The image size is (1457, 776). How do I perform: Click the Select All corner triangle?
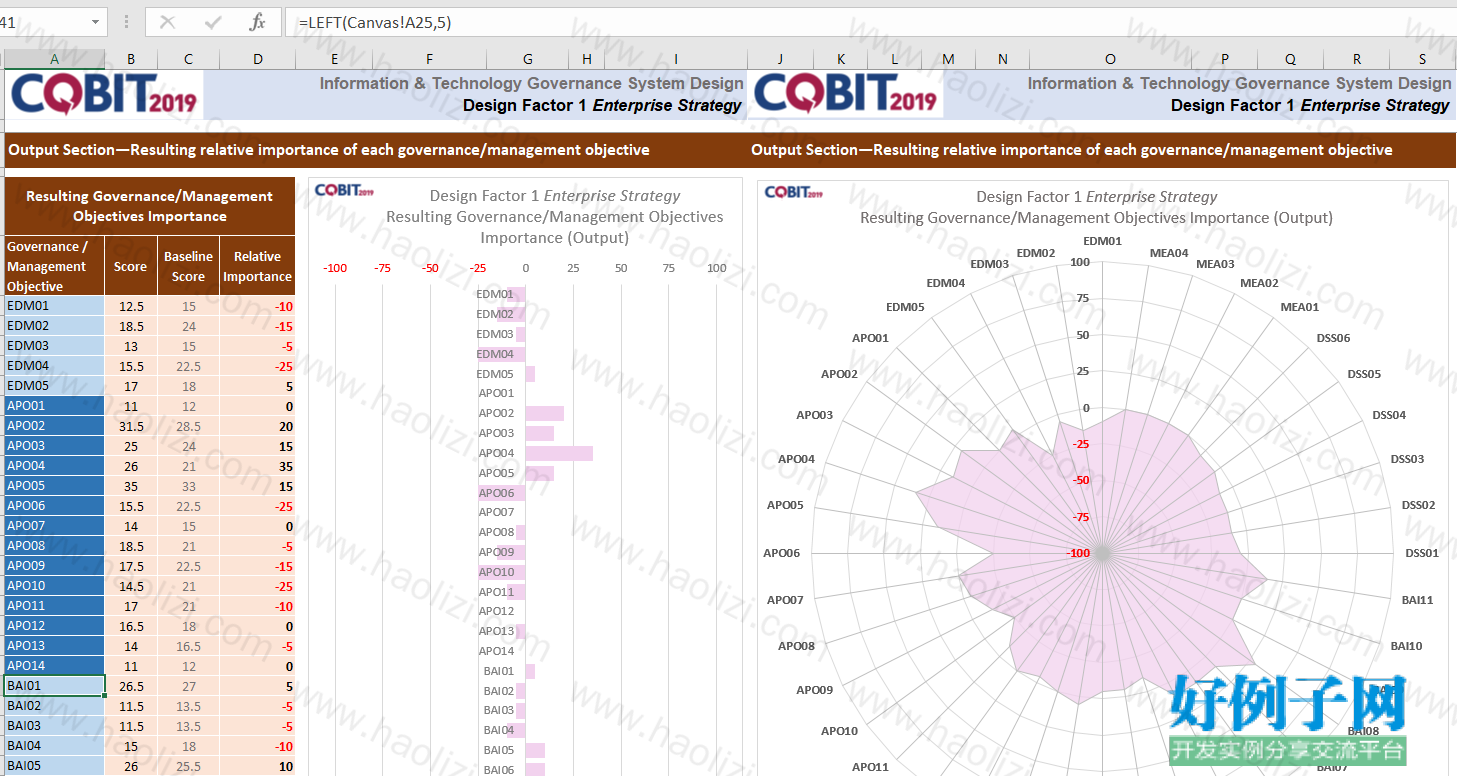[x=2, y=60]
